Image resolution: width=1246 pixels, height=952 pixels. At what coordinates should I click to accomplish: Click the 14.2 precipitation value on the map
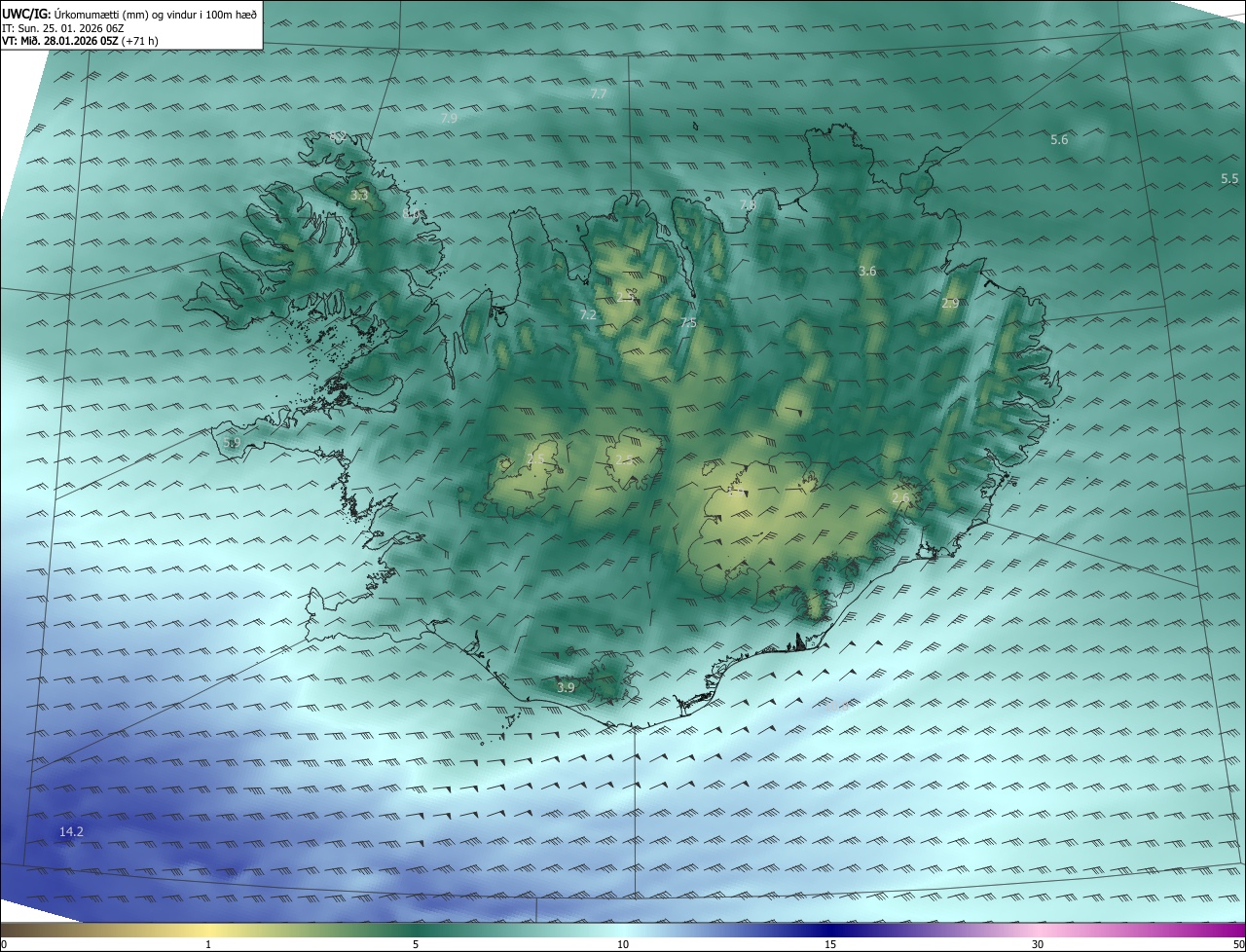pos(71,831)
